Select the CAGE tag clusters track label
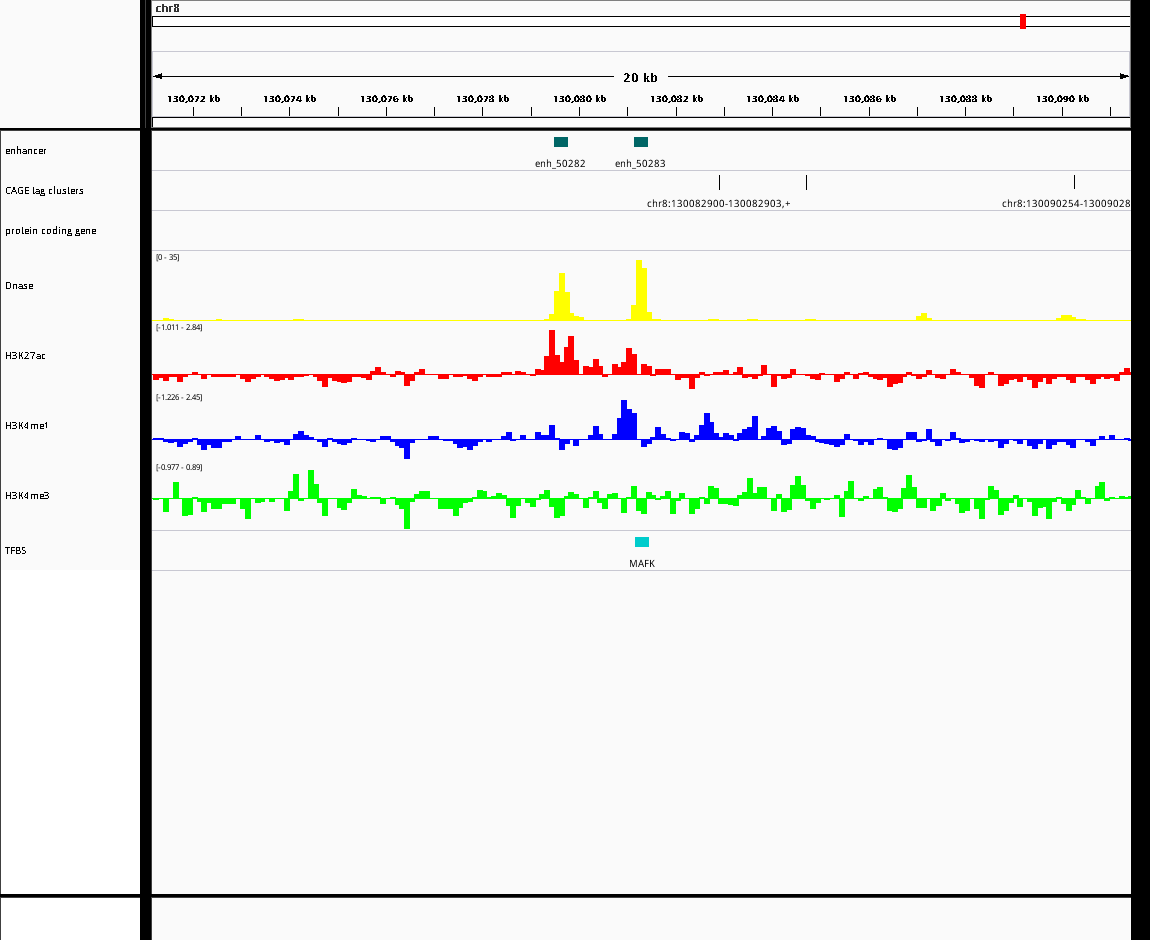Image resolution: width=1150 pixels, height=940 pixels. click(44, 191)
